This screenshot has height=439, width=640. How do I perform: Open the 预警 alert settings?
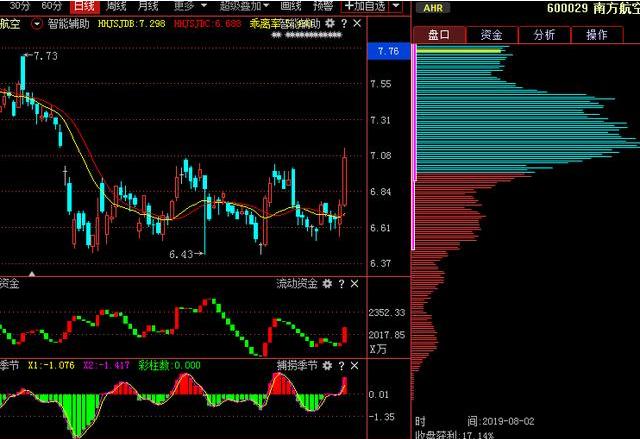click(322, 6)
